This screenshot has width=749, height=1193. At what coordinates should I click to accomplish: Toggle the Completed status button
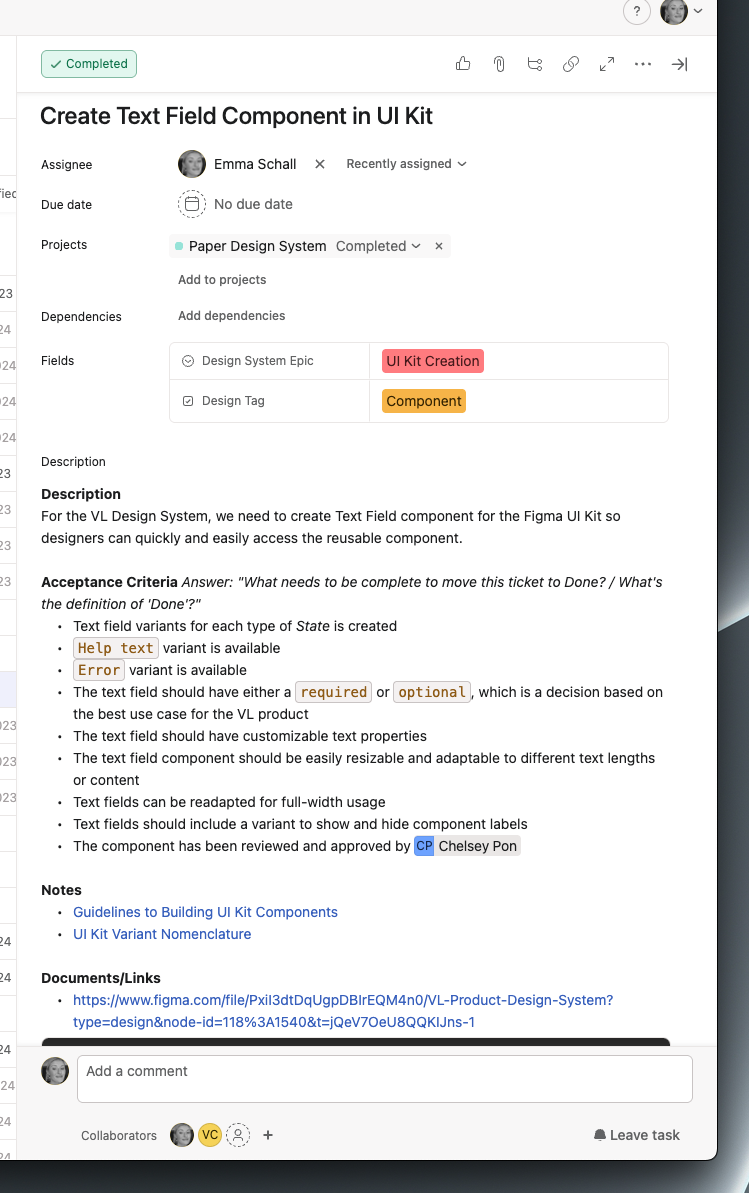pos(89,64)
